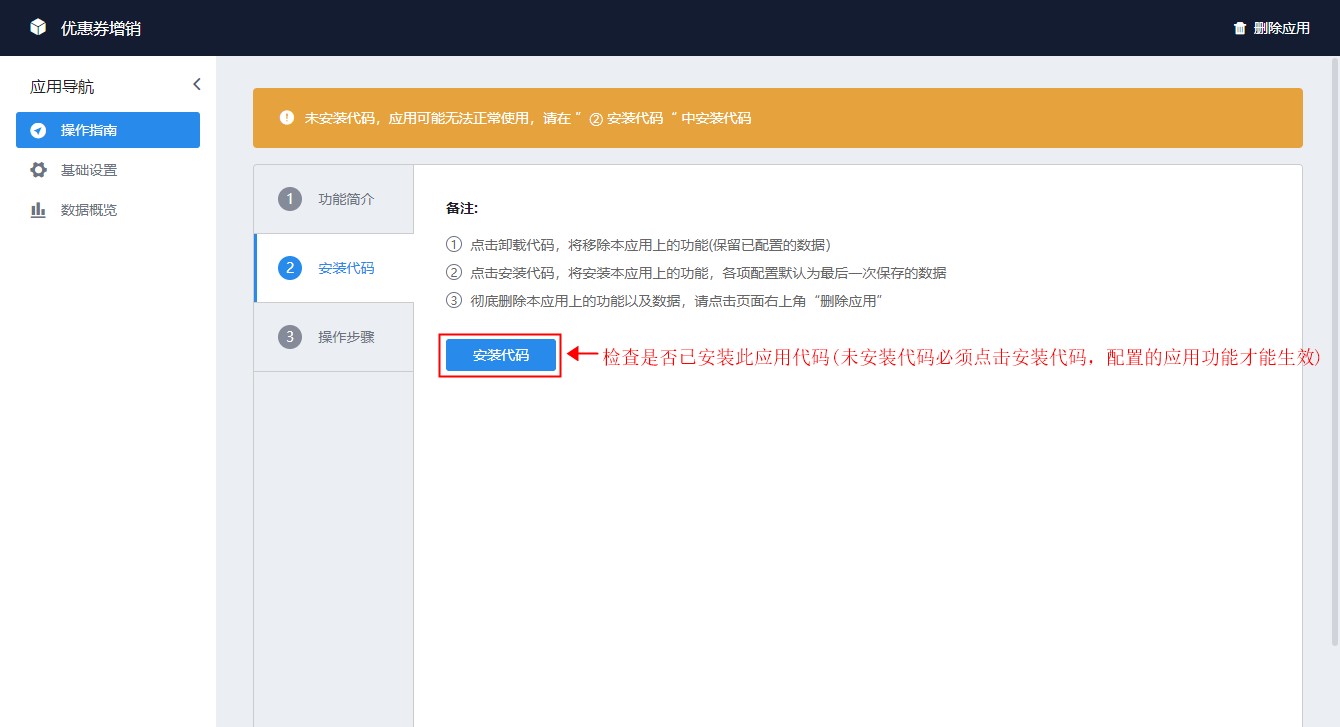Switch to the 安装代码 tab

pyautogui.click(x=334, y=268)
